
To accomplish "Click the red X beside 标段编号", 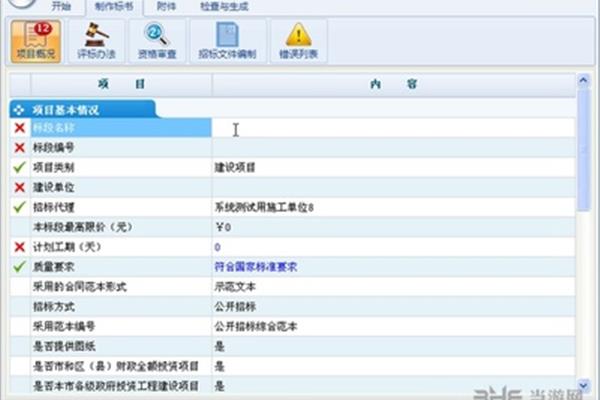I will point(20,148).
